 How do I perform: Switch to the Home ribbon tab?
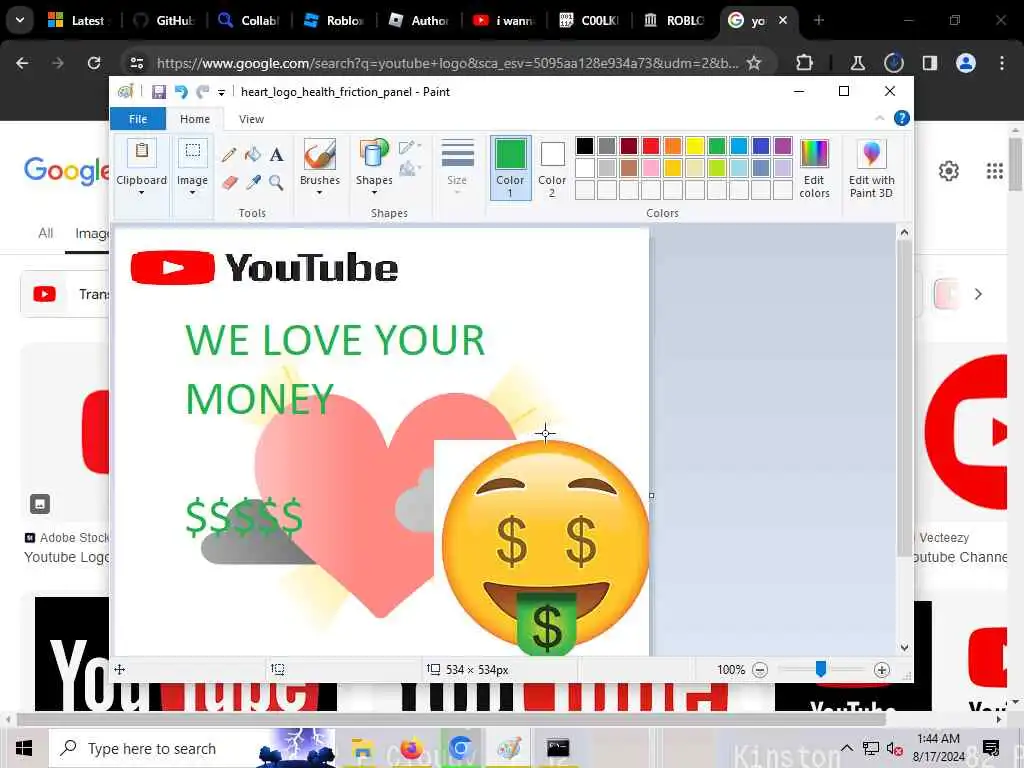point(195,119)
